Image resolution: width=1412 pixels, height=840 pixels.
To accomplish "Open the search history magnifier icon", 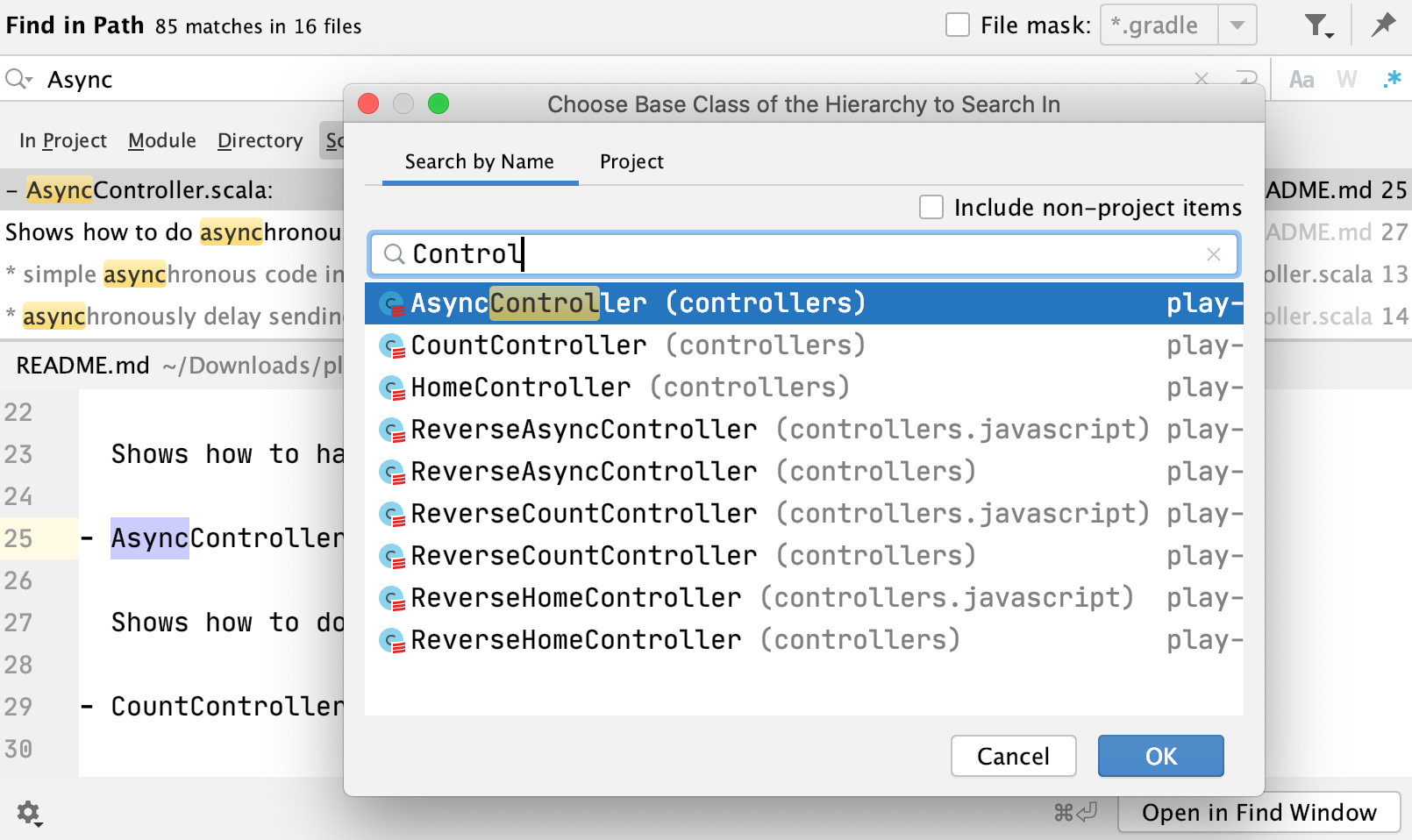I will coord(18,79).
